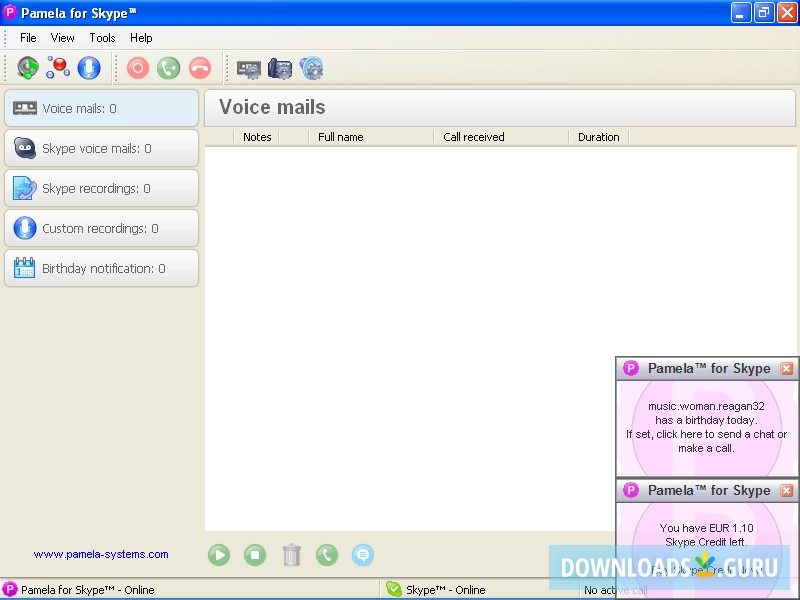Sort by the Call received column header

(501, 137)
